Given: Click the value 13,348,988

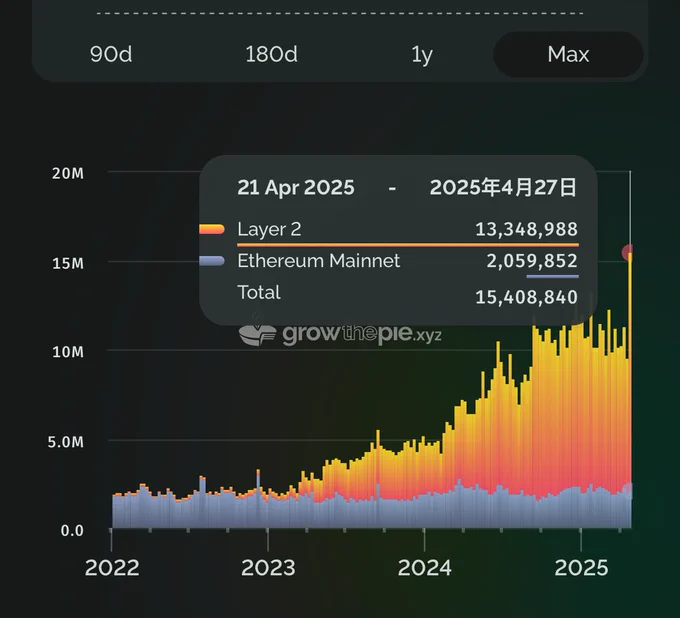Looking at the screenshot, I should (526, 229).
